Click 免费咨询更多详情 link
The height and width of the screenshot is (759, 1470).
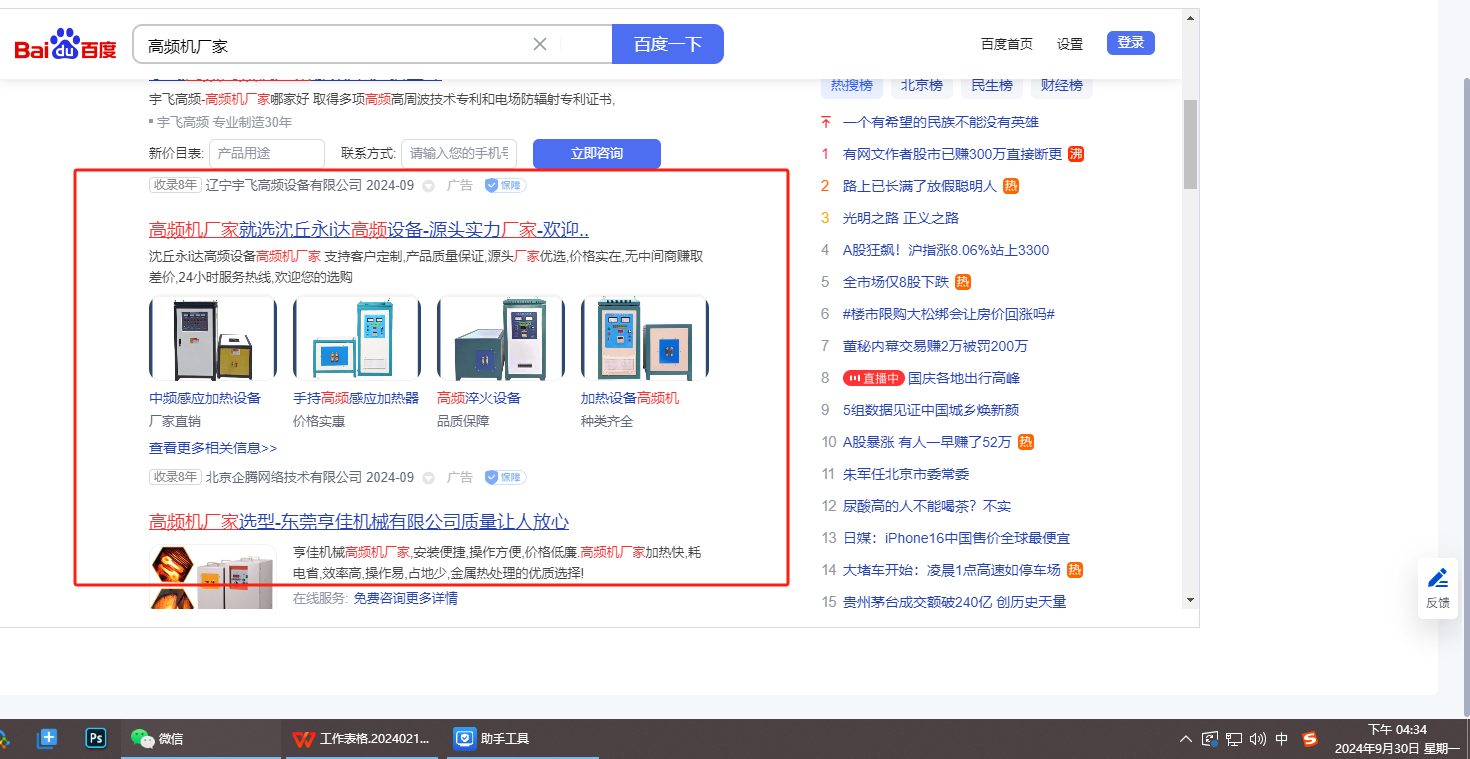(405, 598)
